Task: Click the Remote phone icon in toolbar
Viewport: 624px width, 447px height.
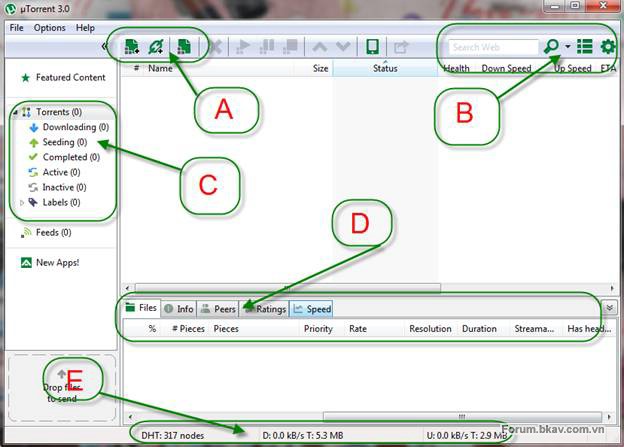Action: pos(372,47)
